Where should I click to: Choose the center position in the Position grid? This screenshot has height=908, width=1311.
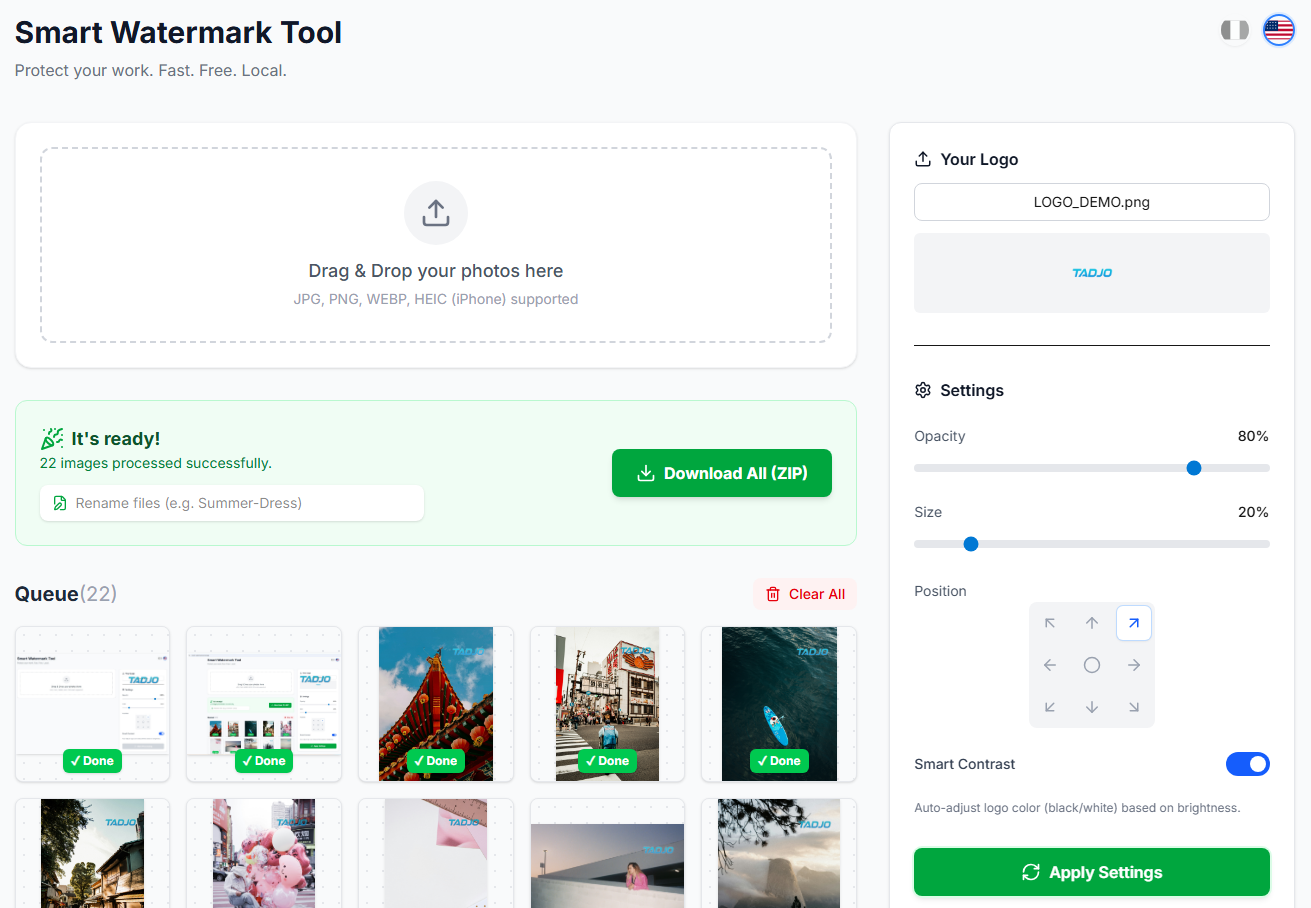click(x=1091, y=664)
